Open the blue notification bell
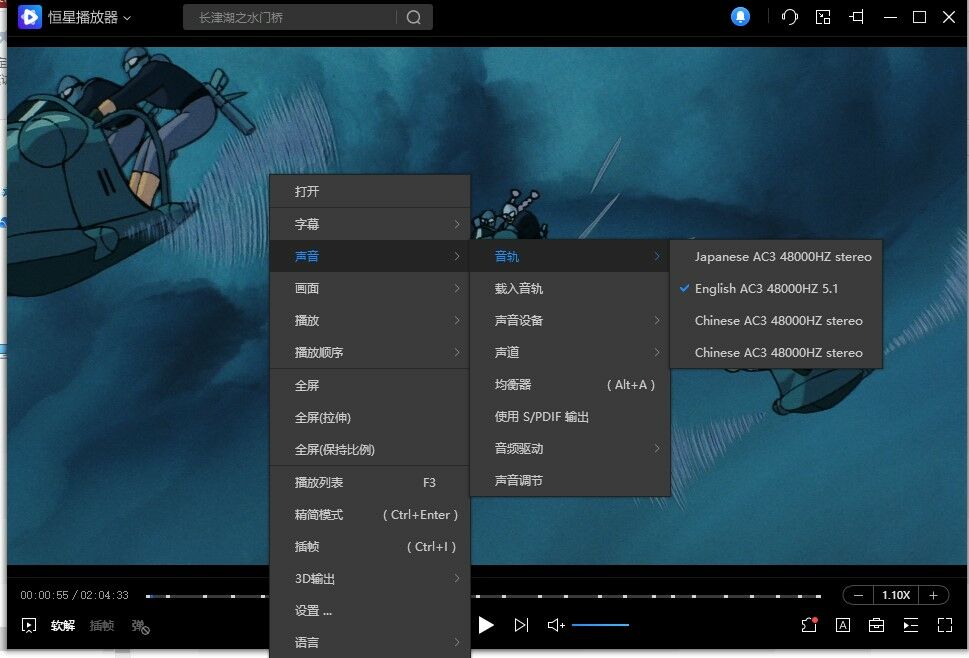The height and width of the screenshot is (658, 969). point(740,17)
